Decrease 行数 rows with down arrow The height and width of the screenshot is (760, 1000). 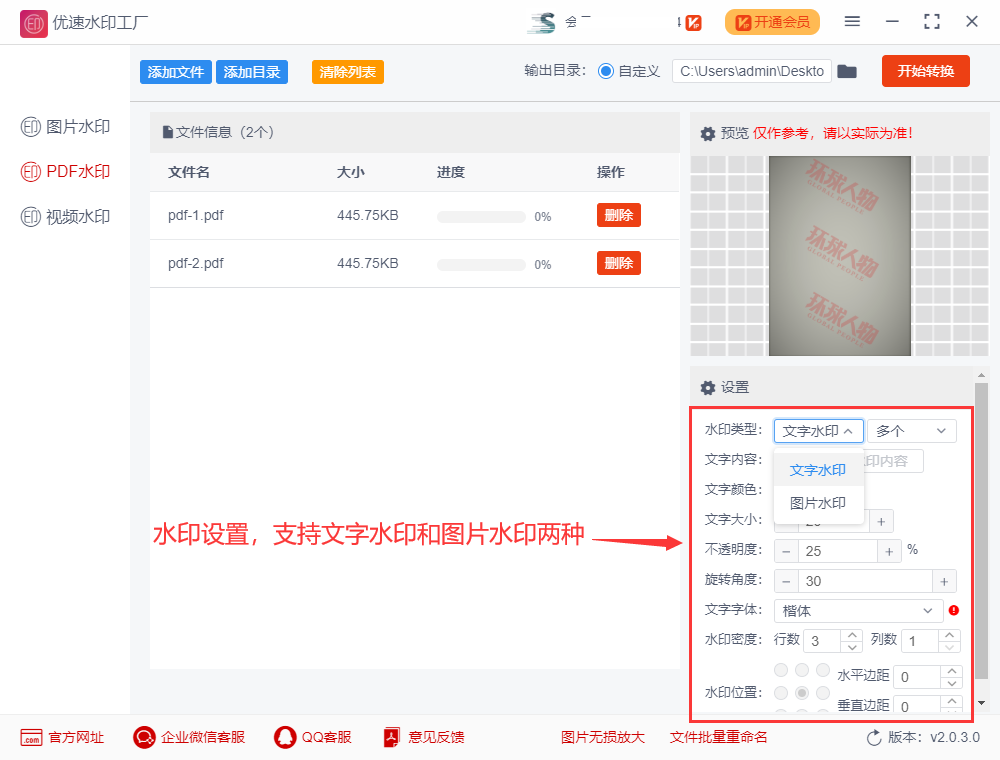coord(852,647)
